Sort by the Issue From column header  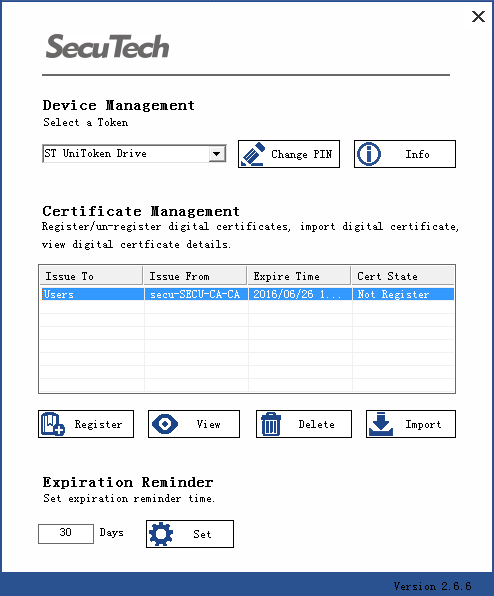(195, 276)
